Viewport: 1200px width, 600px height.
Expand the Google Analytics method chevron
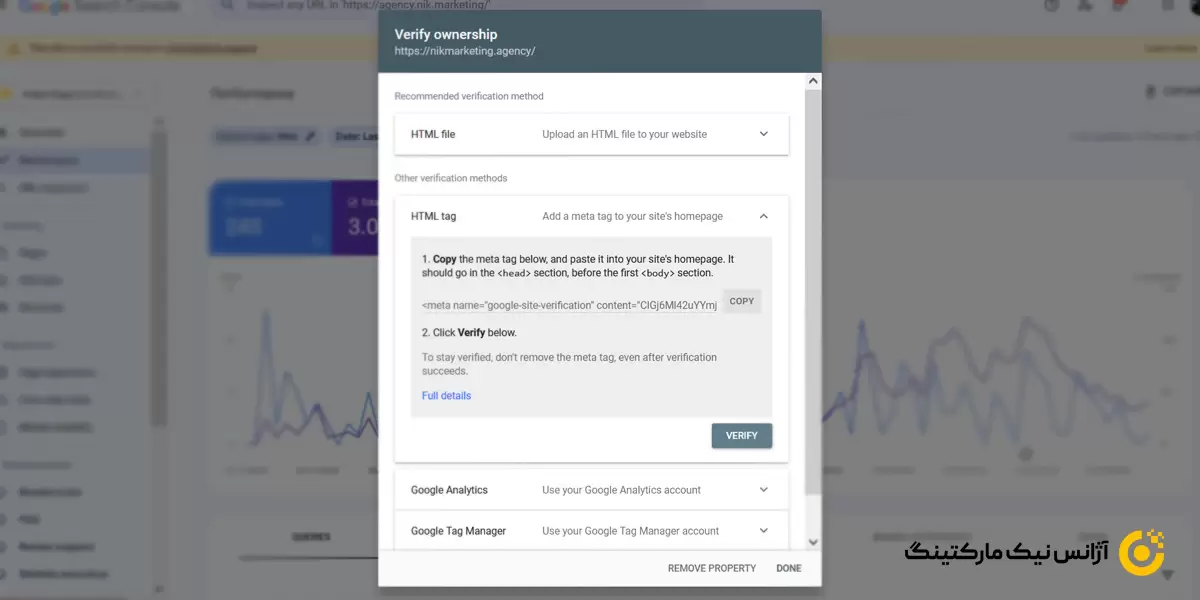click(x=763, y=490)
